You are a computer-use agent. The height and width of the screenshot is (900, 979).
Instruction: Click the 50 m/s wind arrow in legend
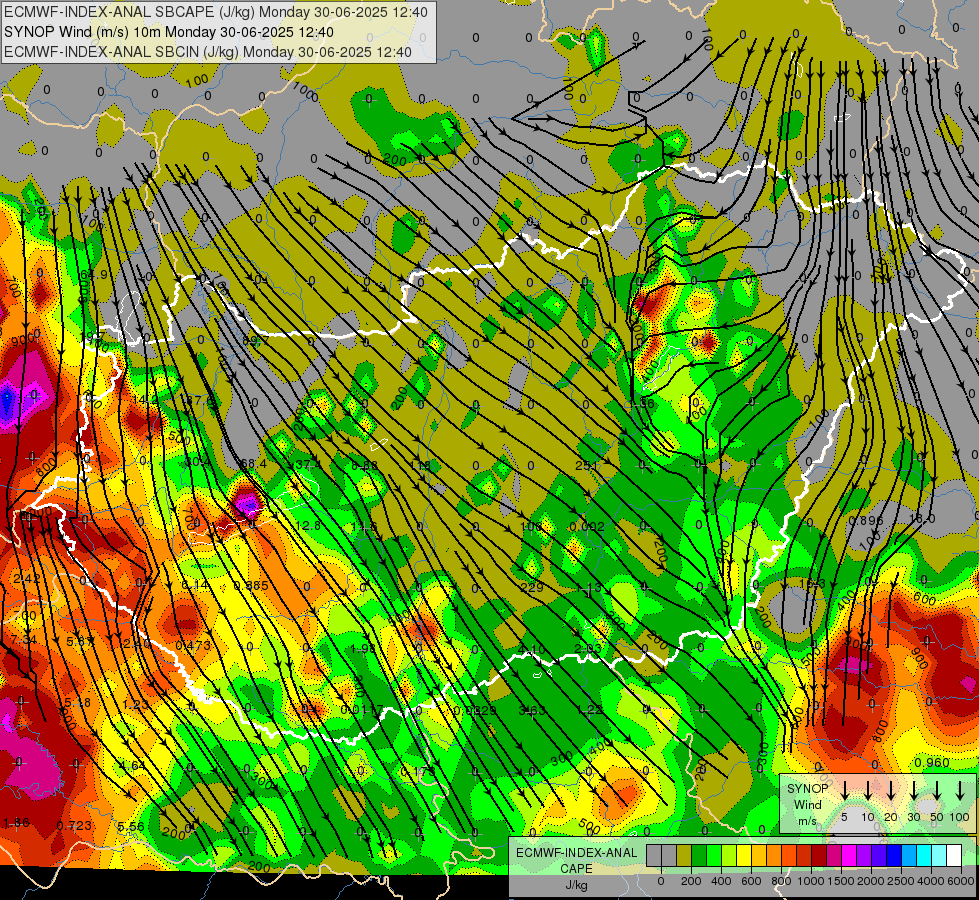pyautogui.click(x=937, y=790)
